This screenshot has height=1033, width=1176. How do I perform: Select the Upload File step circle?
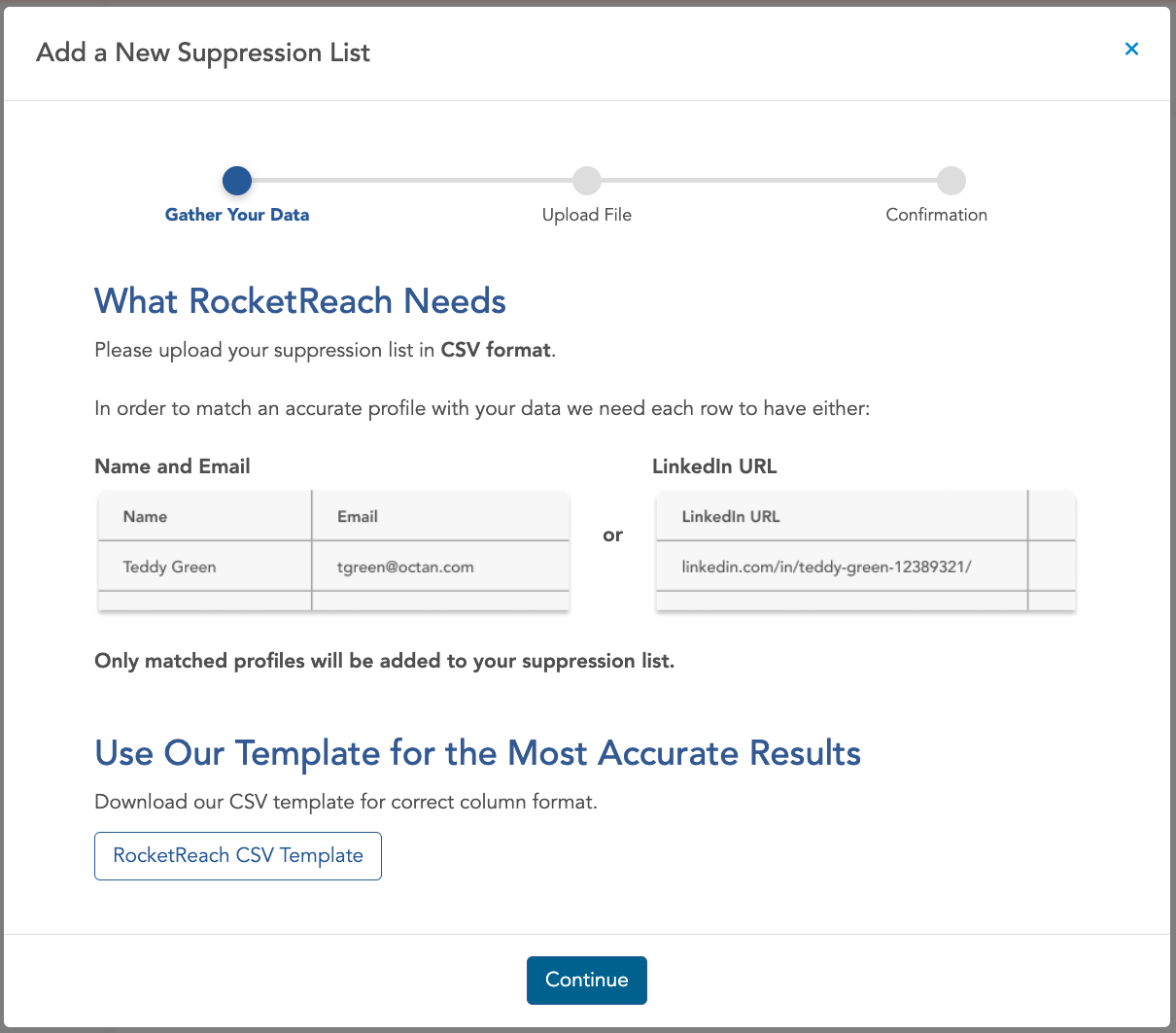[x=587, y=181]
